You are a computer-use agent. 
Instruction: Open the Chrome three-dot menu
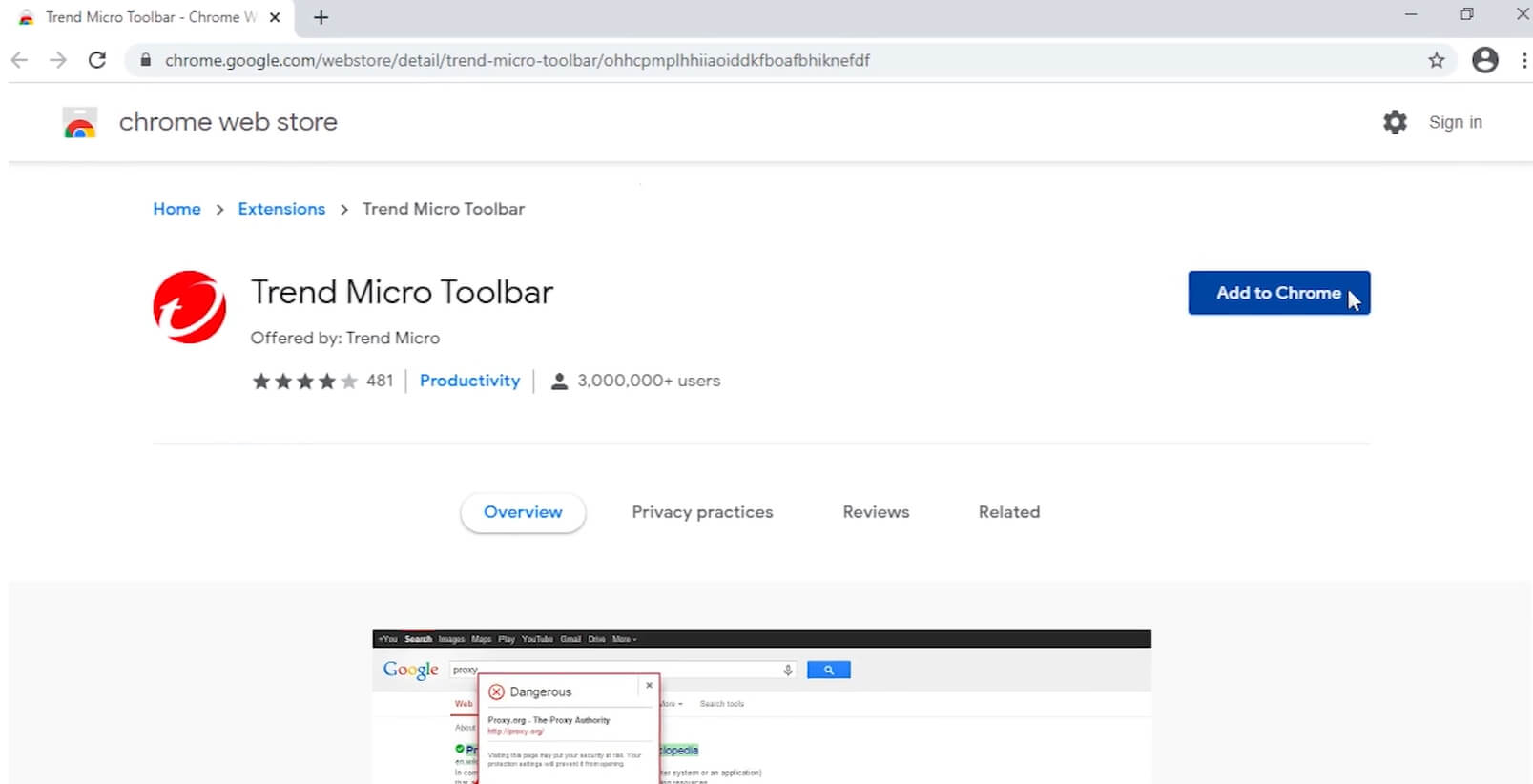tap(1524, 60)
